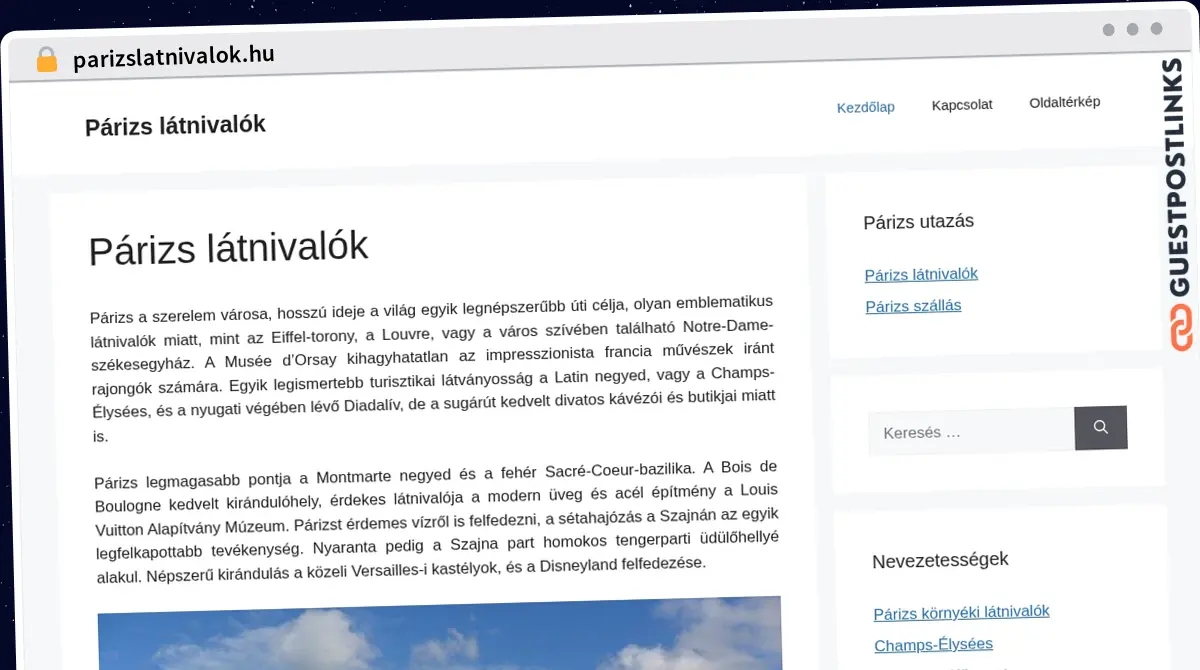Click the middle gray window dot

click(1132, 30)
